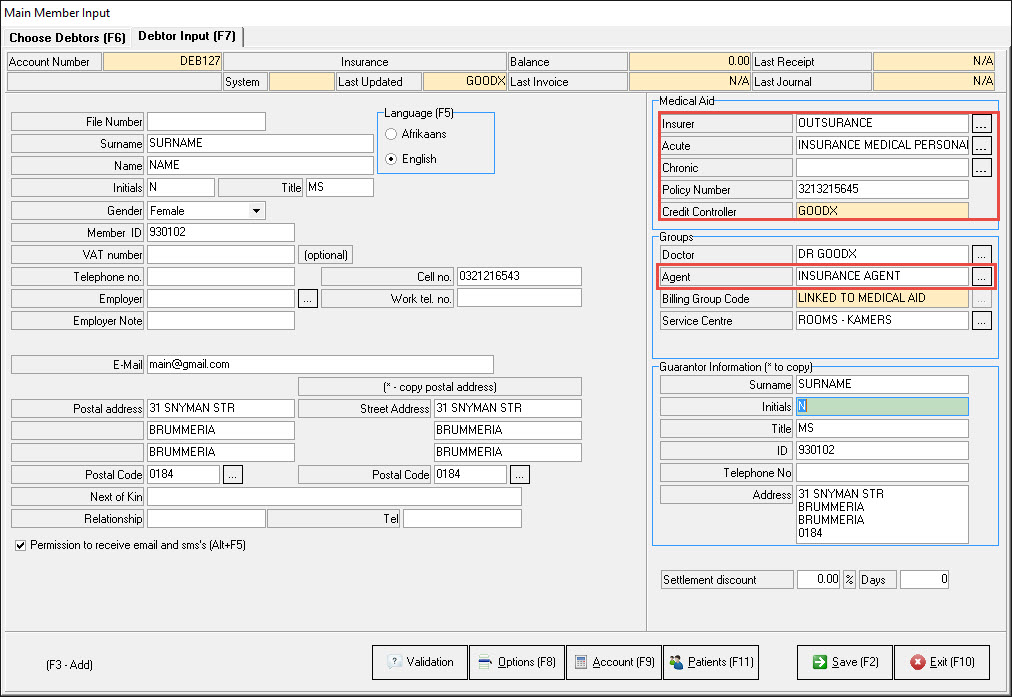Exit the form with Exit (F10)

click(x=941, y=662)
